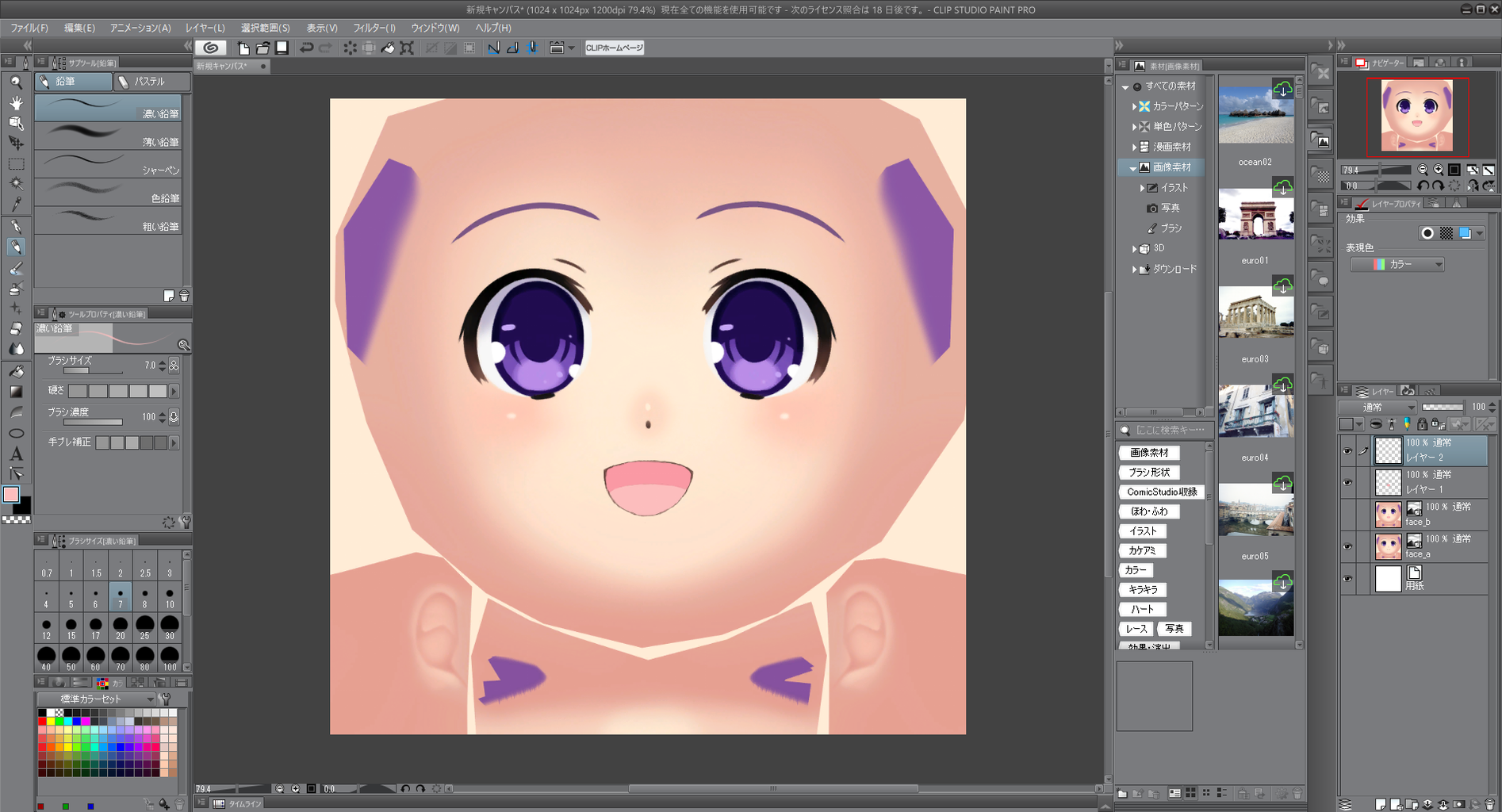
Task: Click the Scale/Rotate transform icon in command bar
Action: 407,48
